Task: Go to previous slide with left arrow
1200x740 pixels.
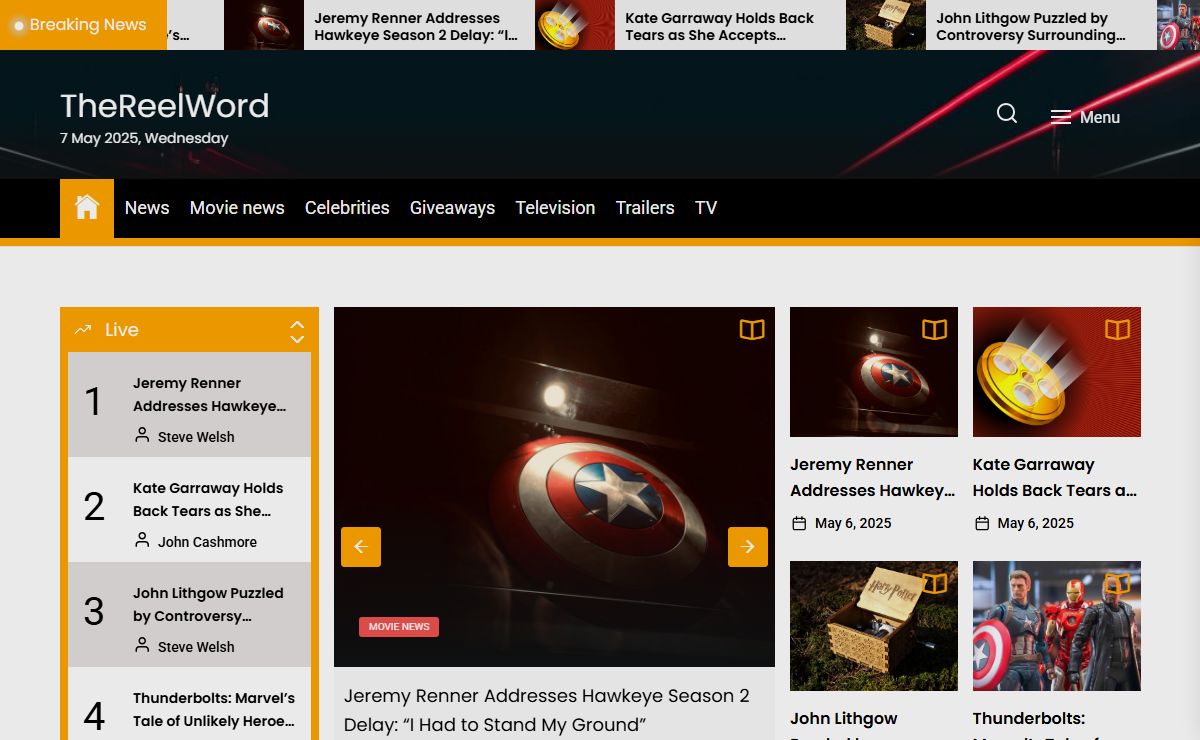Action: tap(361, 547)
